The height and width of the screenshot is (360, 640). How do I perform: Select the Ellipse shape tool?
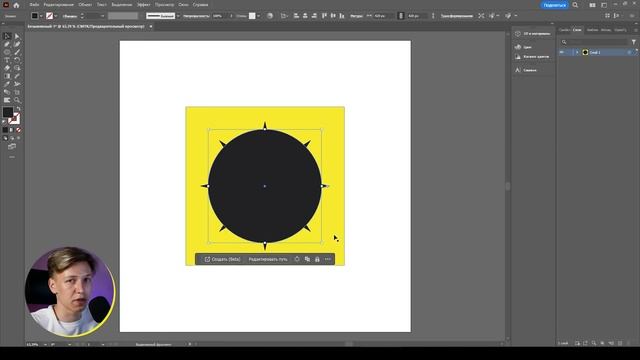(x=7, y=52)
